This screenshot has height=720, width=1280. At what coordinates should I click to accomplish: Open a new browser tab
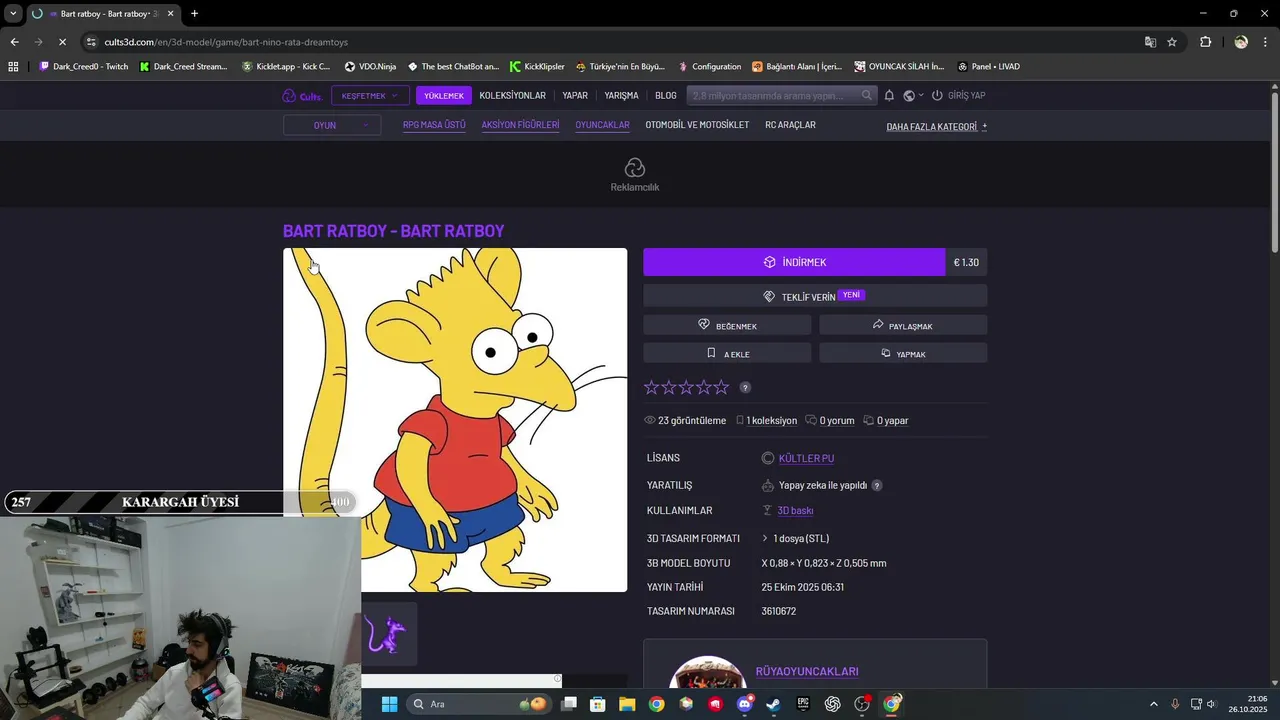coord(194,14)
